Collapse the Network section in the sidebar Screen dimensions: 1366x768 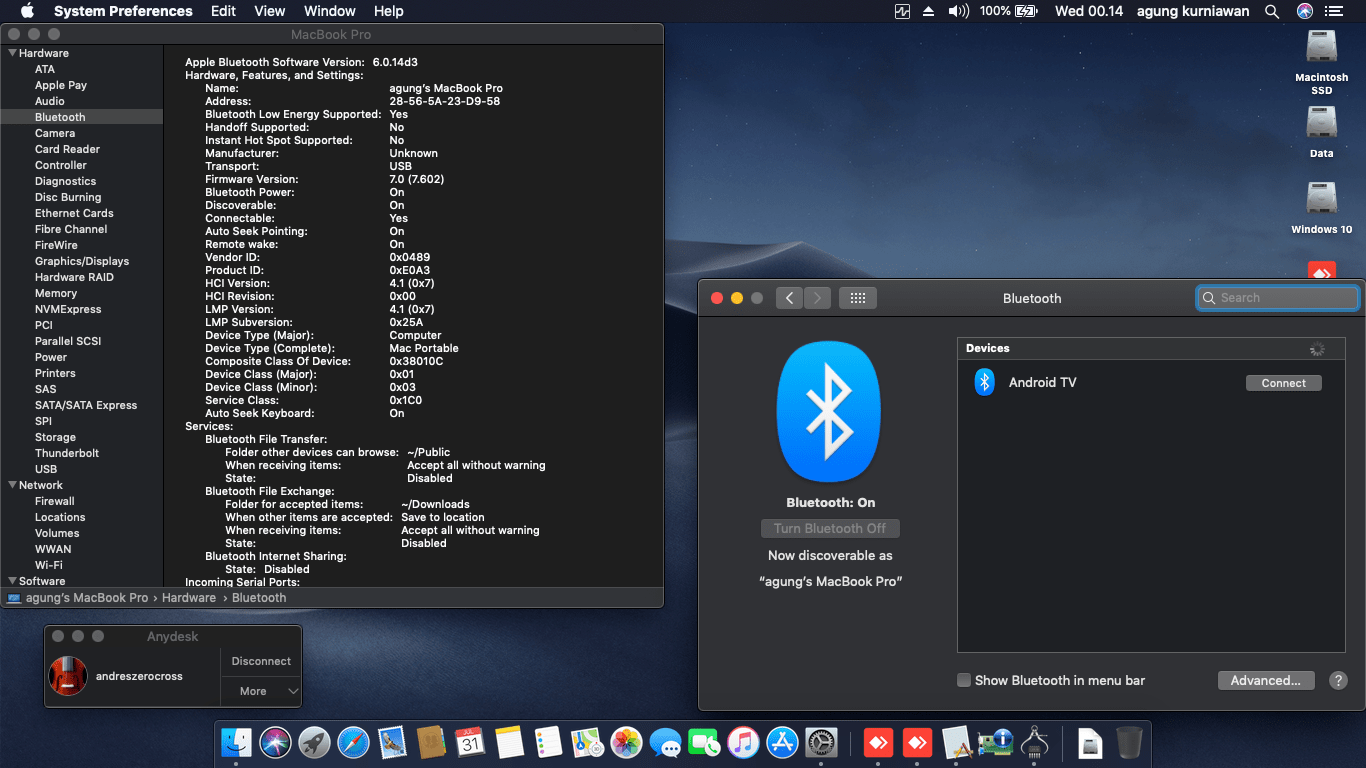point(12,484)
